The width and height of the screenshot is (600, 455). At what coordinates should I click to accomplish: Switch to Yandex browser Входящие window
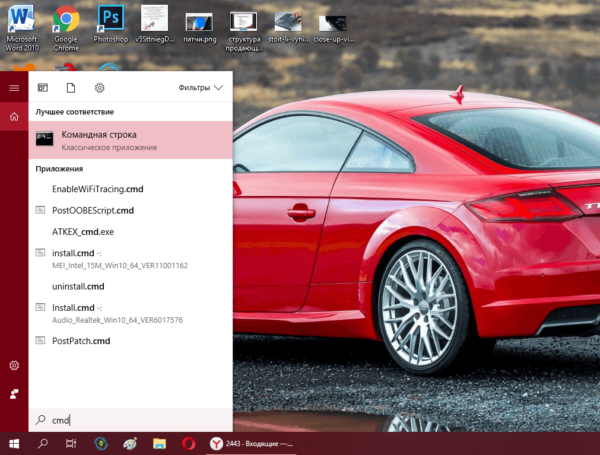251,444
